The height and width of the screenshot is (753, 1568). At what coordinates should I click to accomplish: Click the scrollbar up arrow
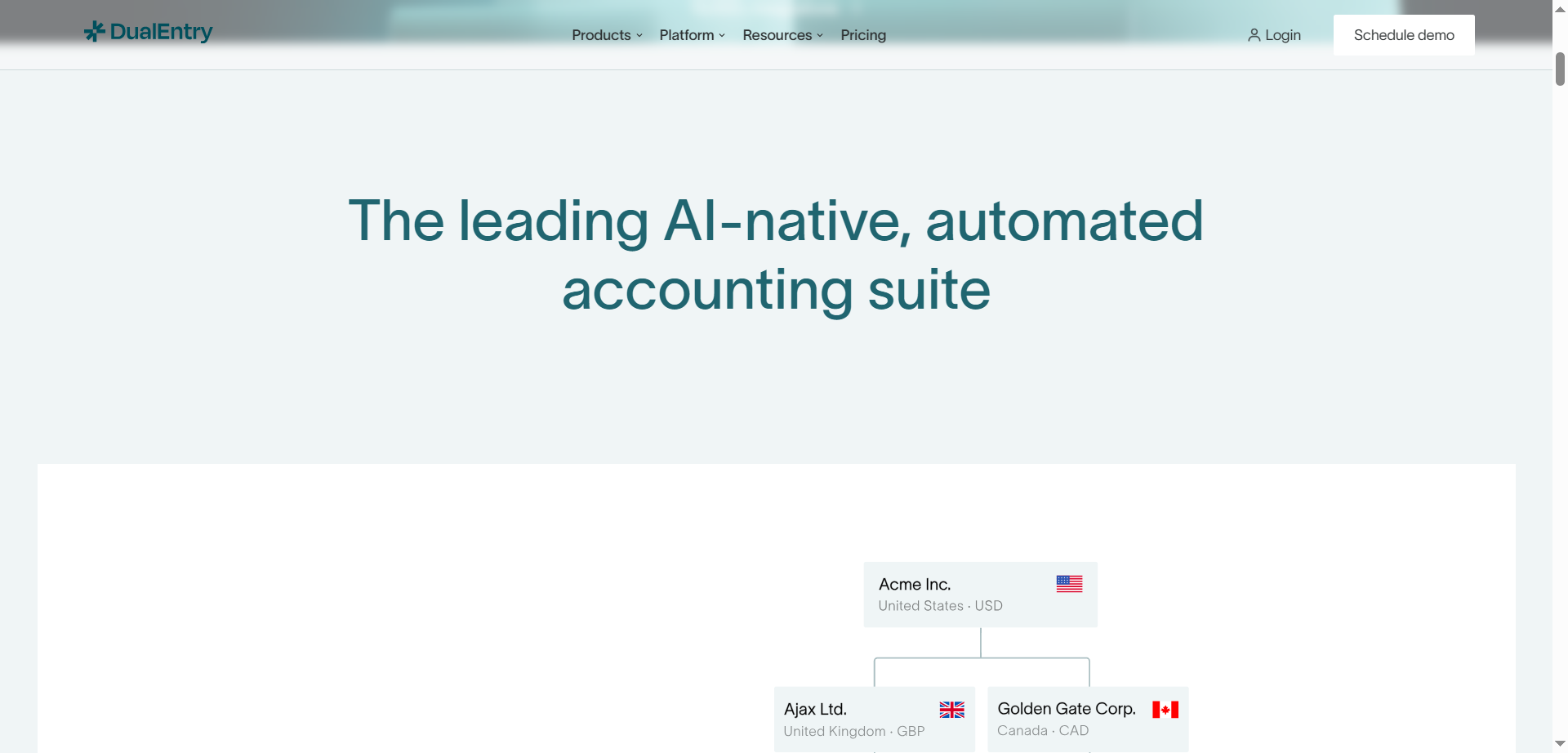[1558, 7]
